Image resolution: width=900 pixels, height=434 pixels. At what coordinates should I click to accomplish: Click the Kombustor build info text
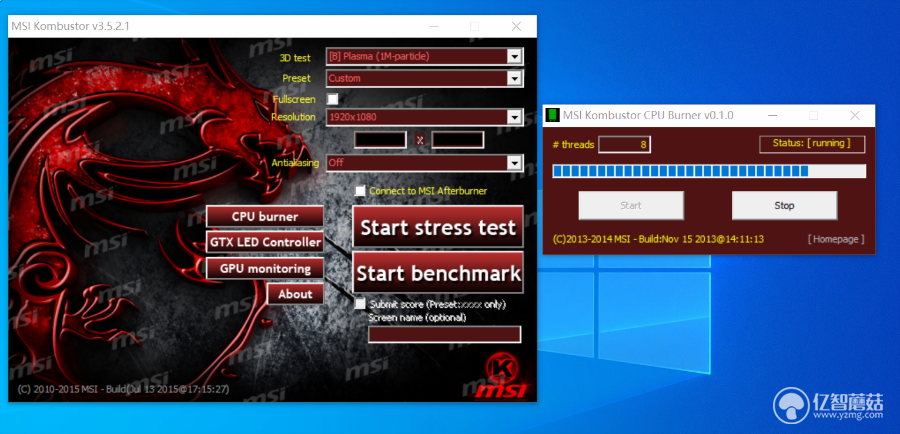point(123,389)
